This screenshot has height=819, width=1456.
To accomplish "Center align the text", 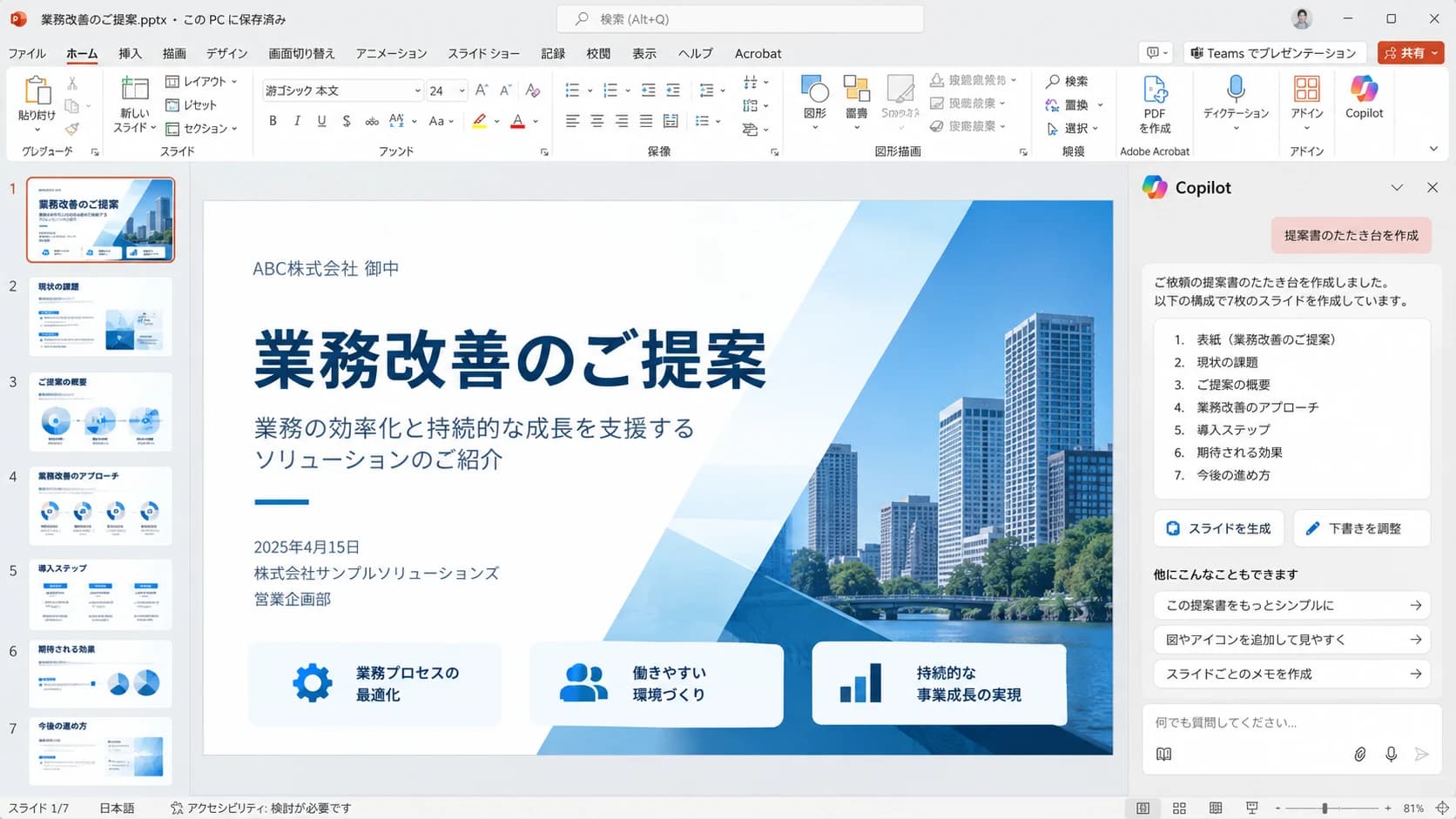I will (x=597, y=121).
